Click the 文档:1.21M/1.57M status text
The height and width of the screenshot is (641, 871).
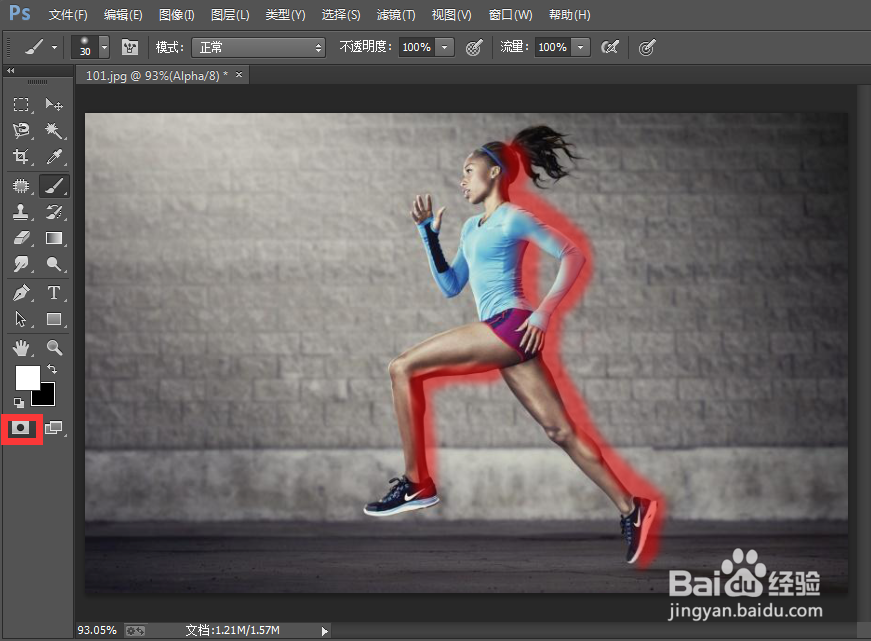point(232,630)
